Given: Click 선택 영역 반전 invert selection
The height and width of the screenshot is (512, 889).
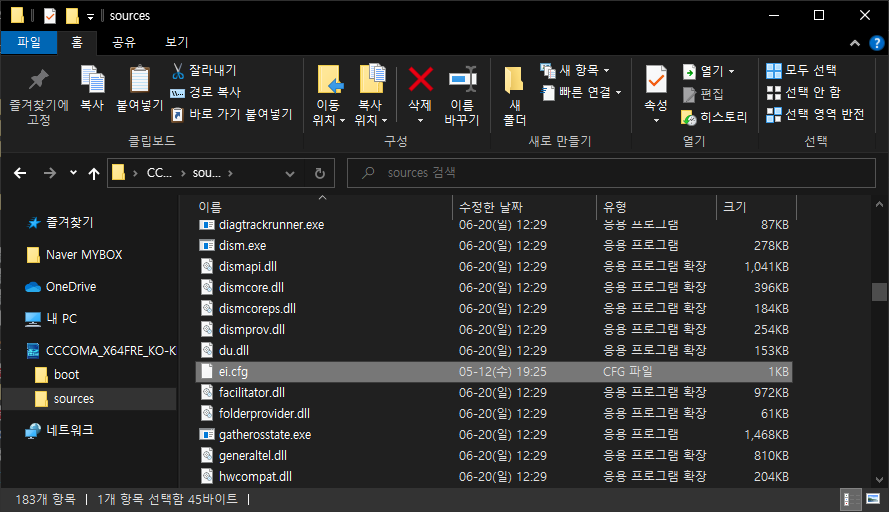Looking at the screenshot, I should tap(815, 115).
